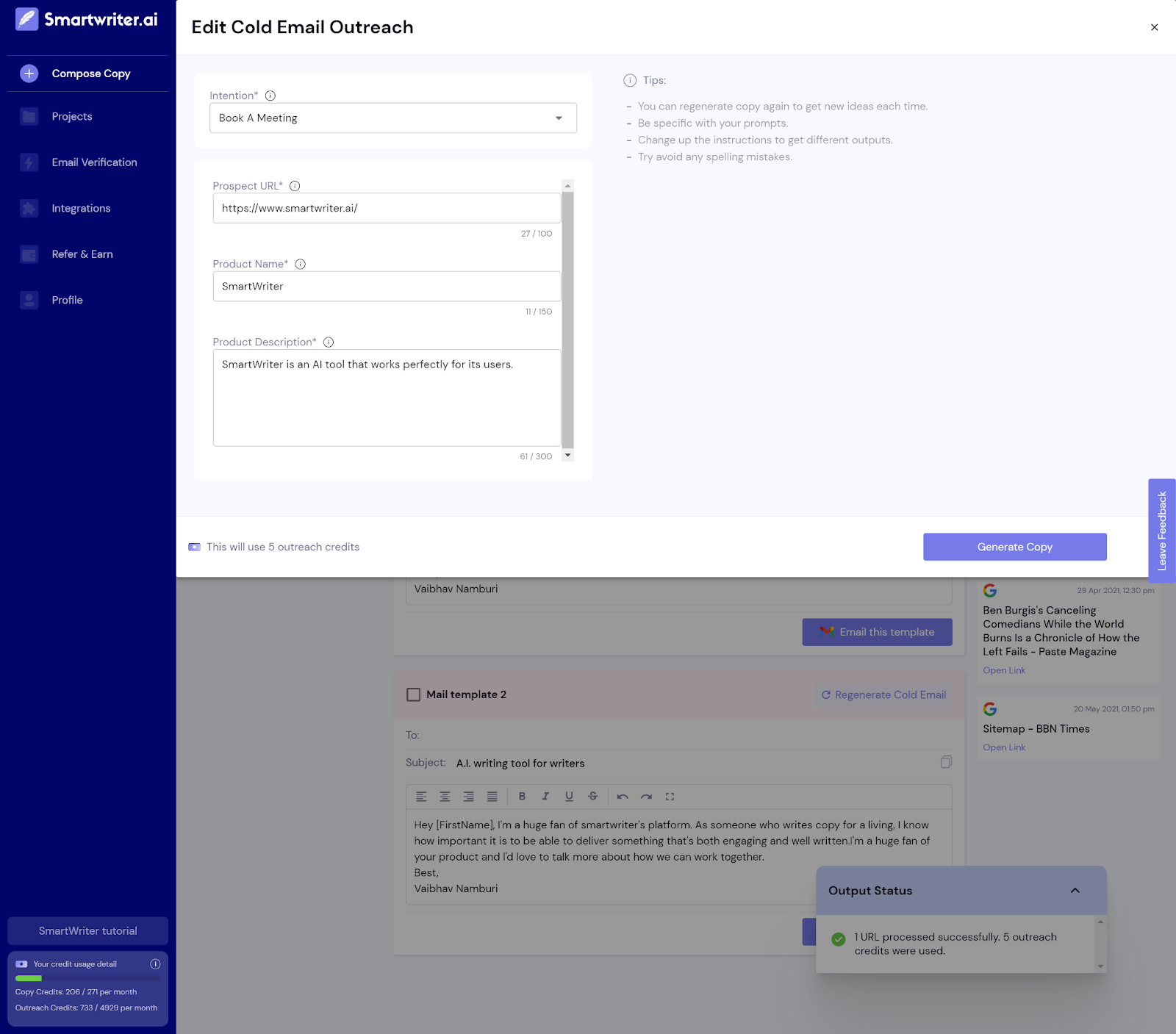Image resolution: width=1176 pixels, height=1034 pixels.
Task: Click the Gmail icon on Email this template
Action: [827, 631]
